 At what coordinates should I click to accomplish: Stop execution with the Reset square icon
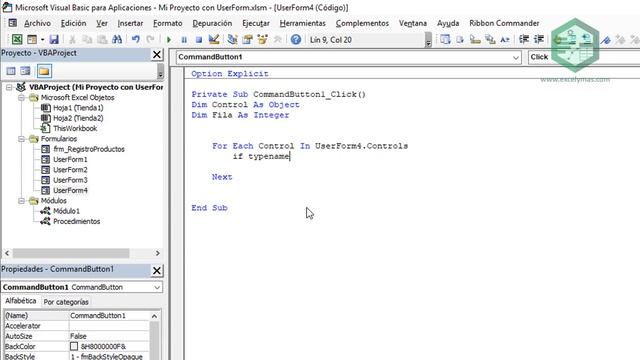click(198, 40)
